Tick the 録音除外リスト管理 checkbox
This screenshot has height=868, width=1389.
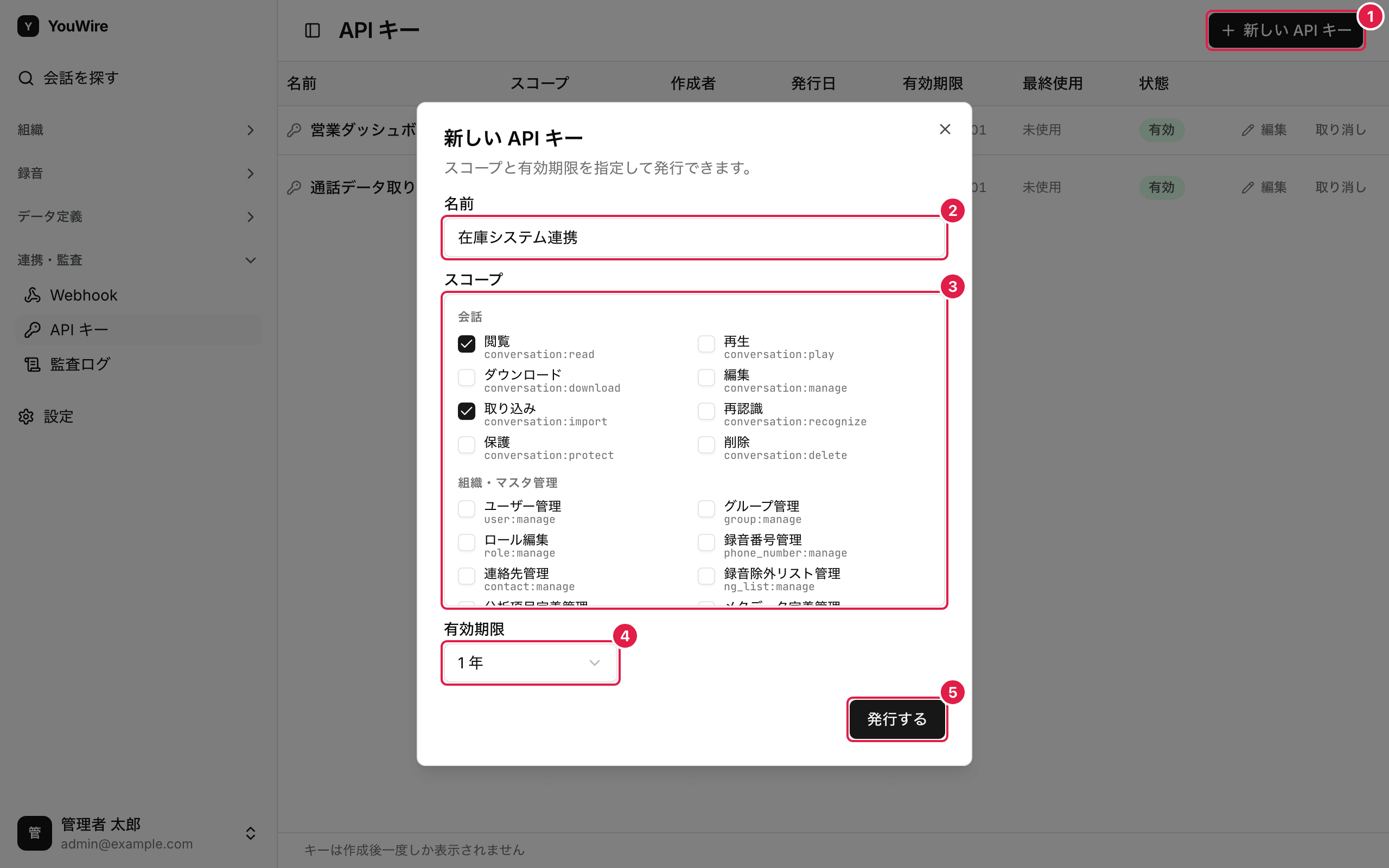706,576
